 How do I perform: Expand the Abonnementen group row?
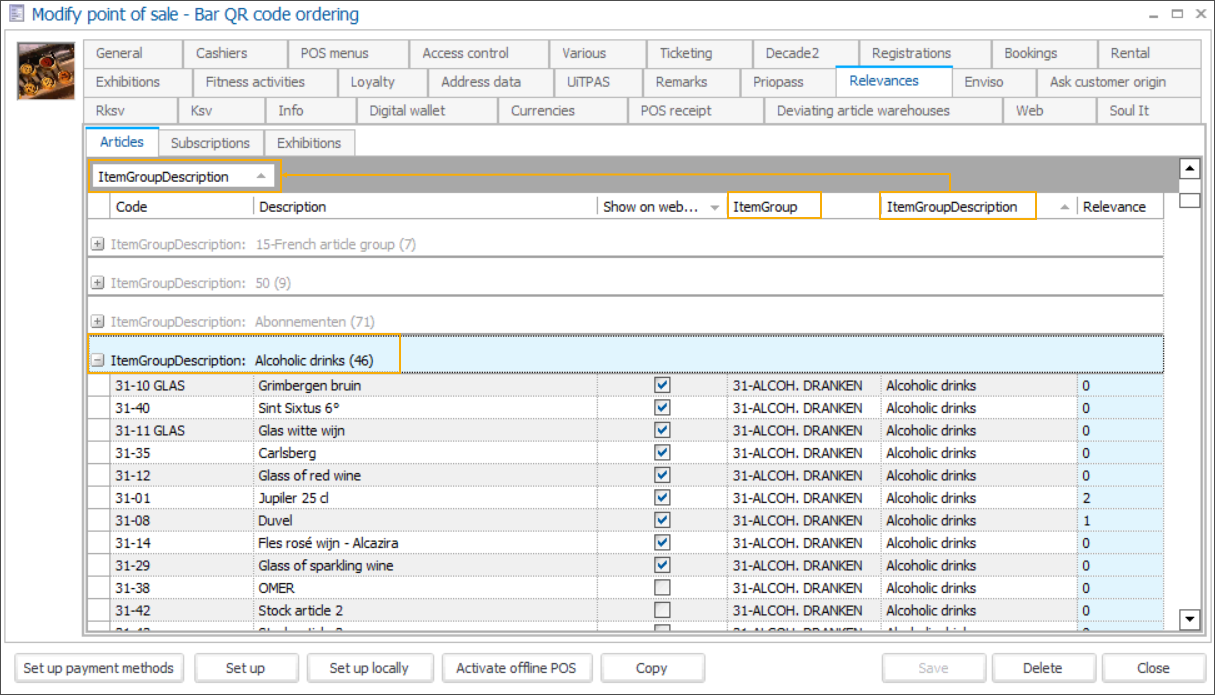[97, 322]
